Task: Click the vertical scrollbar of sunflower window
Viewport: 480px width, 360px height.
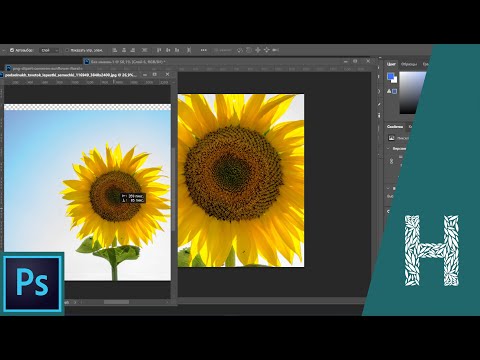Action: [173, 189]
